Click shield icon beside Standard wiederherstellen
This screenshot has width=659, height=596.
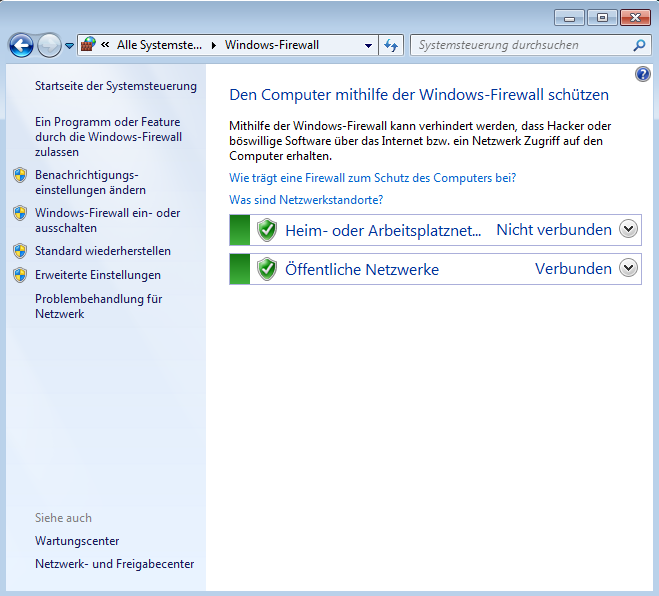20,251
